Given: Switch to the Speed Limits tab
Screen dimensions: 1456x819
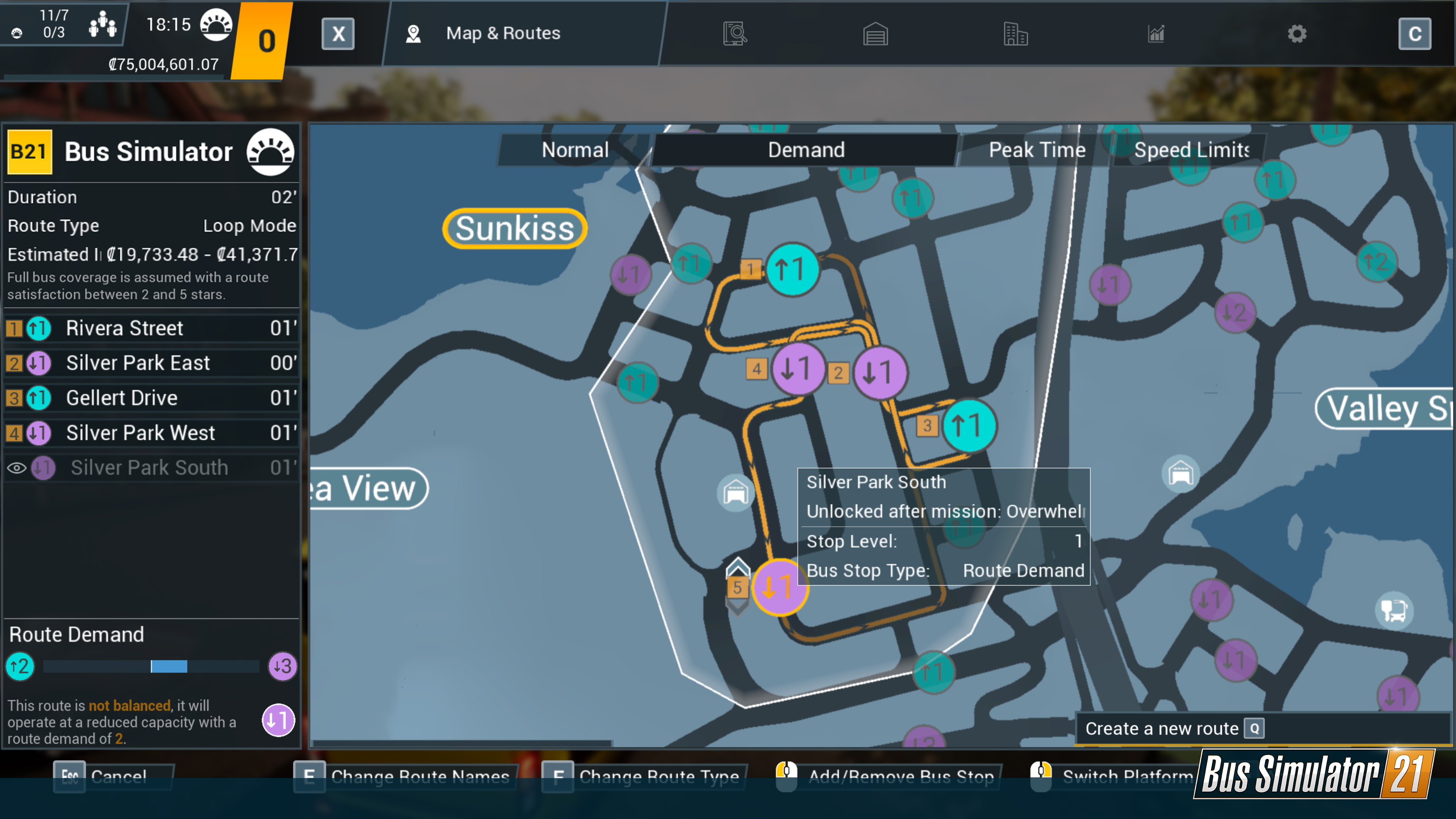Looking at the screenshot, I should (1191, 150).
